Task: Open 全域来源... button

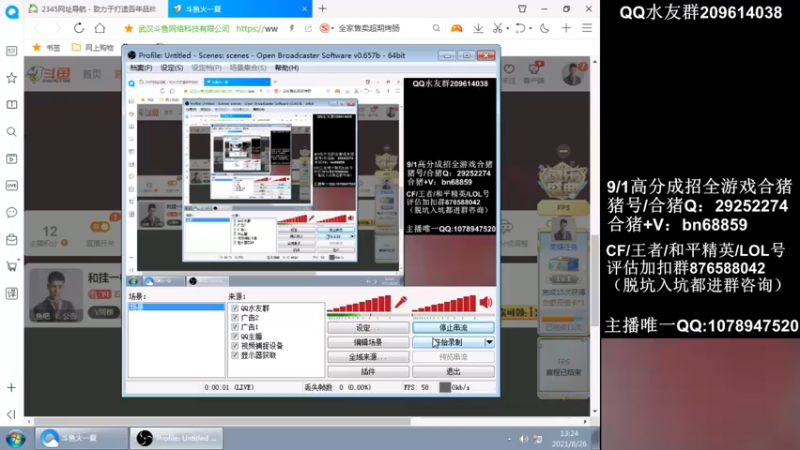Action: pos(368,357)
